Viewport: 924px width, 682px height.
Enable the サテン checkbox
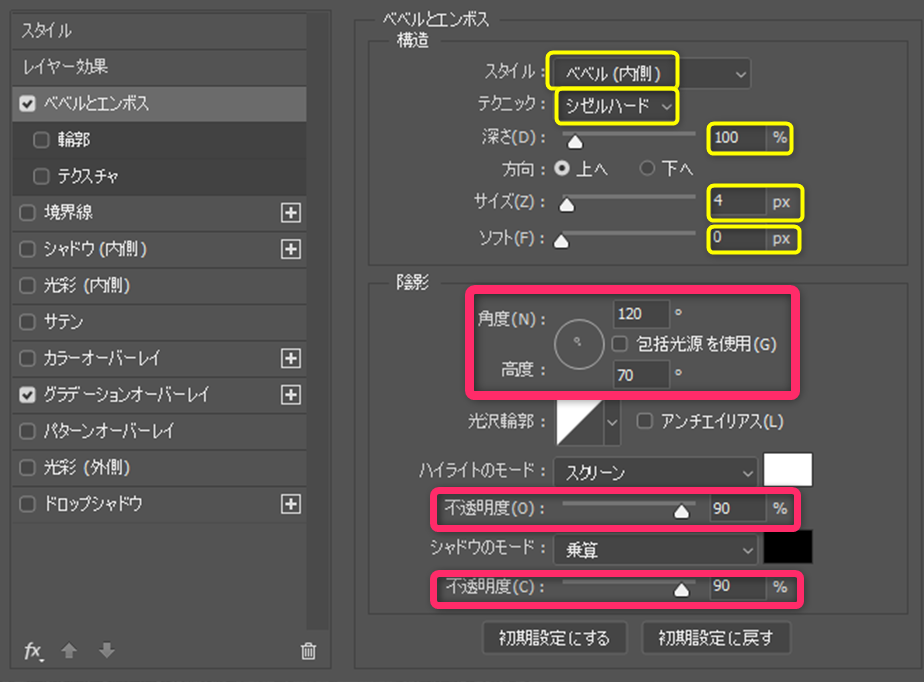click(x=27, y=322)
